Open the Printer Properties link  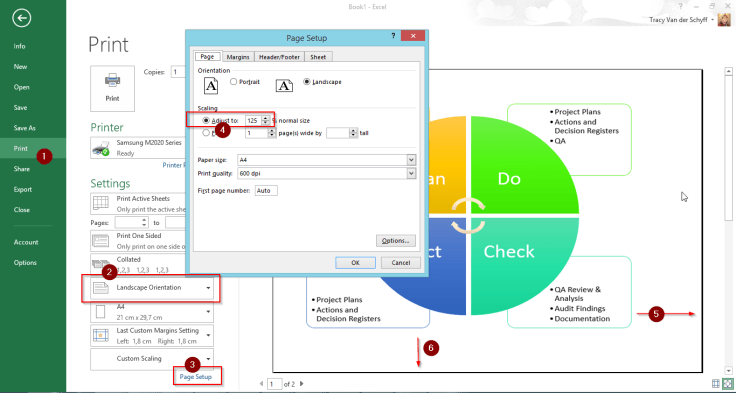175,165
